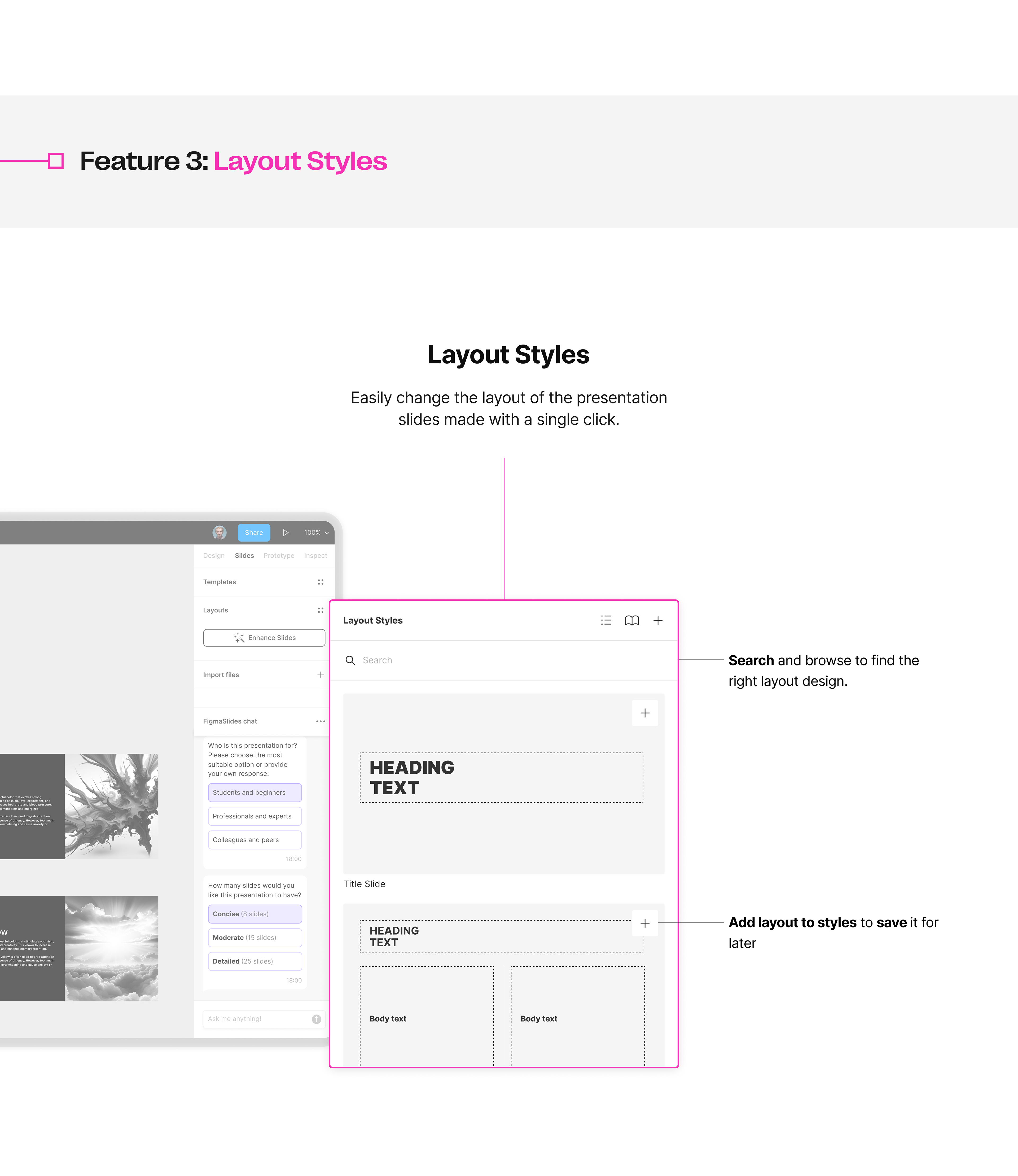Switch to the Prototype tab
Image resolution: width=1018 pixels, height=1176 pixels.
click(278, 555)
